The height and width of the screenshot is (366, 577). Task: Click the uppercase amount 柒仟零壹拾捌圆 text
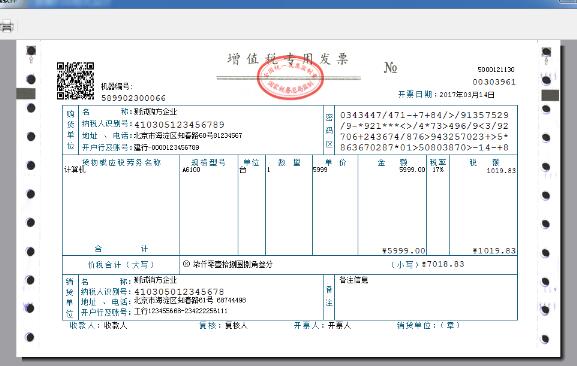click(233, 264)
